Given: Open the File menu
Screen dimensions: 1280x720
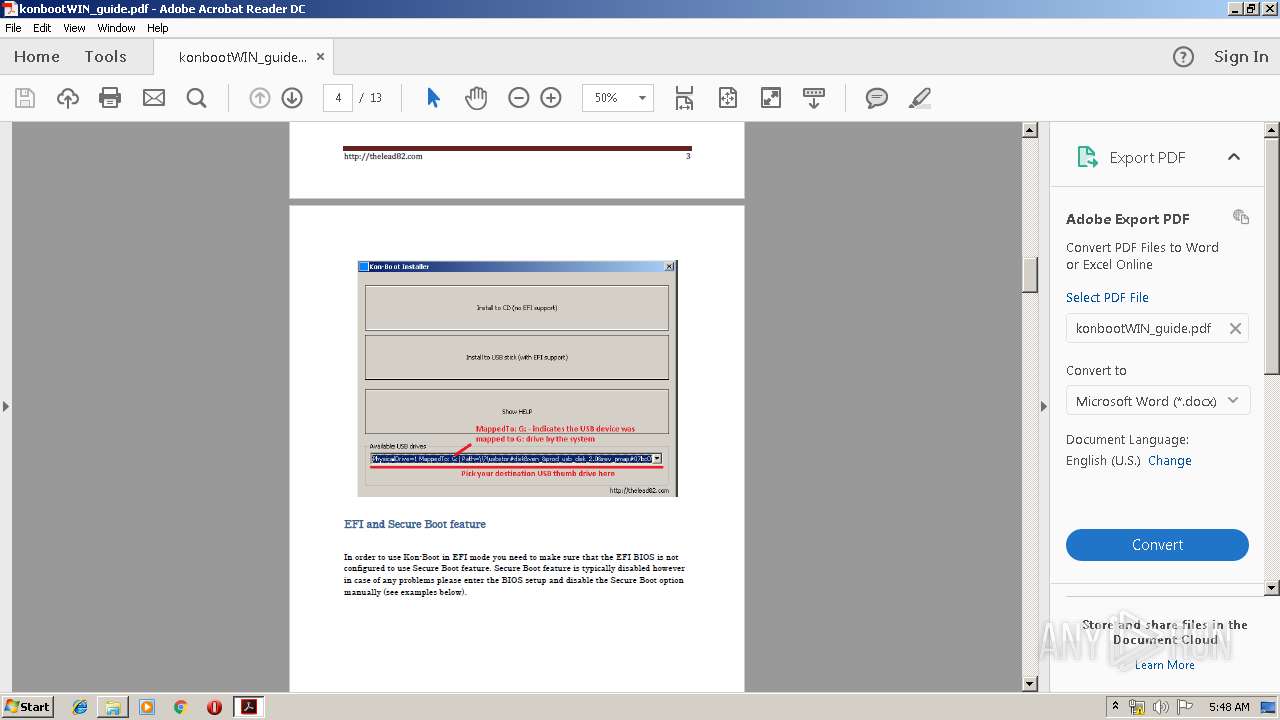Looking at the screenshot, I should coord(13,28).
